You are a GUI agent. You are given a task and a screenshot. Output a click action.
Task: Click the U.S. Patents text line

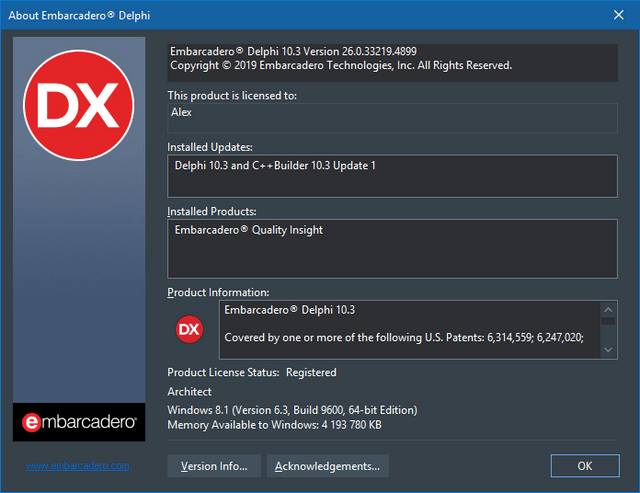click(404, 337)
